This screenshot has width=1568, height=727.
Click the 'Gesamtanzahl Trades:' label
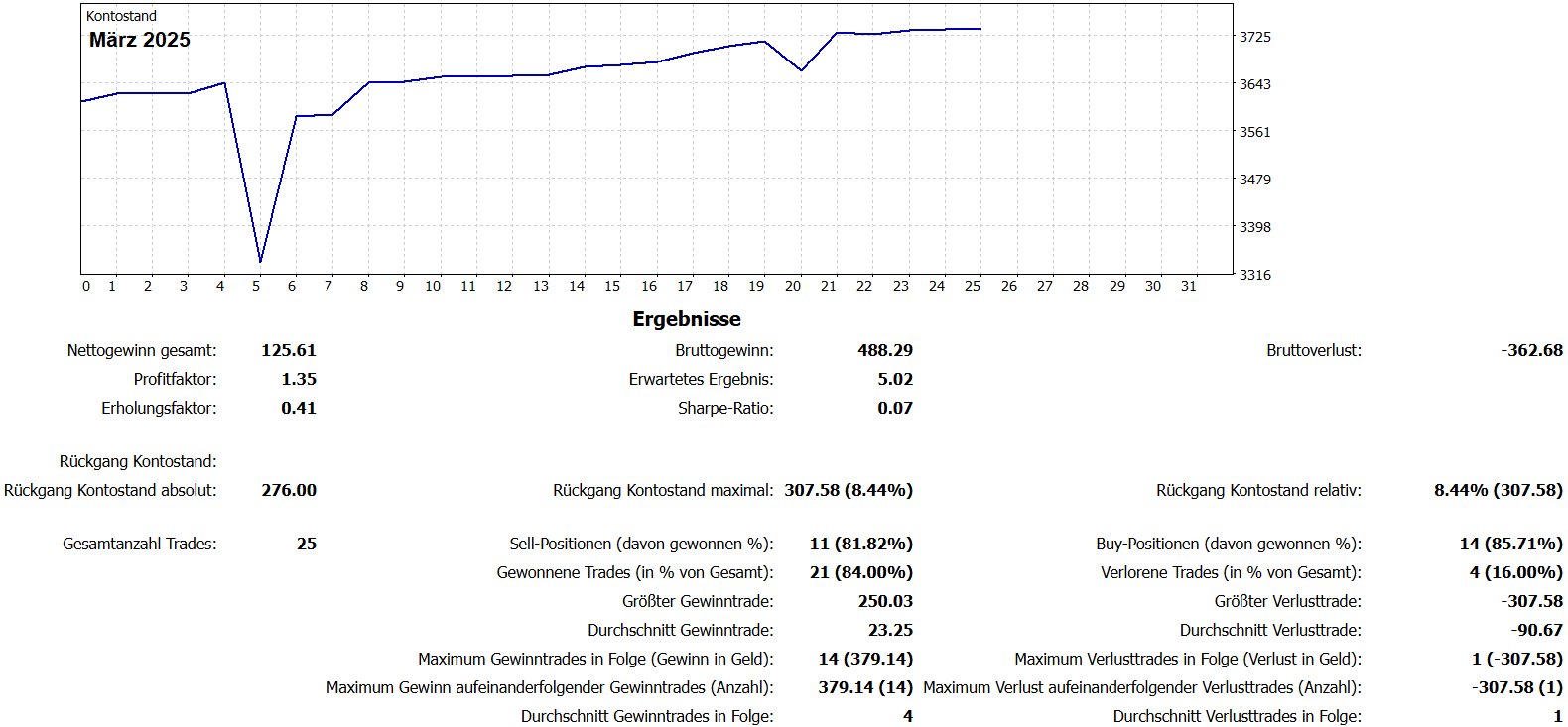coord(140,544)
